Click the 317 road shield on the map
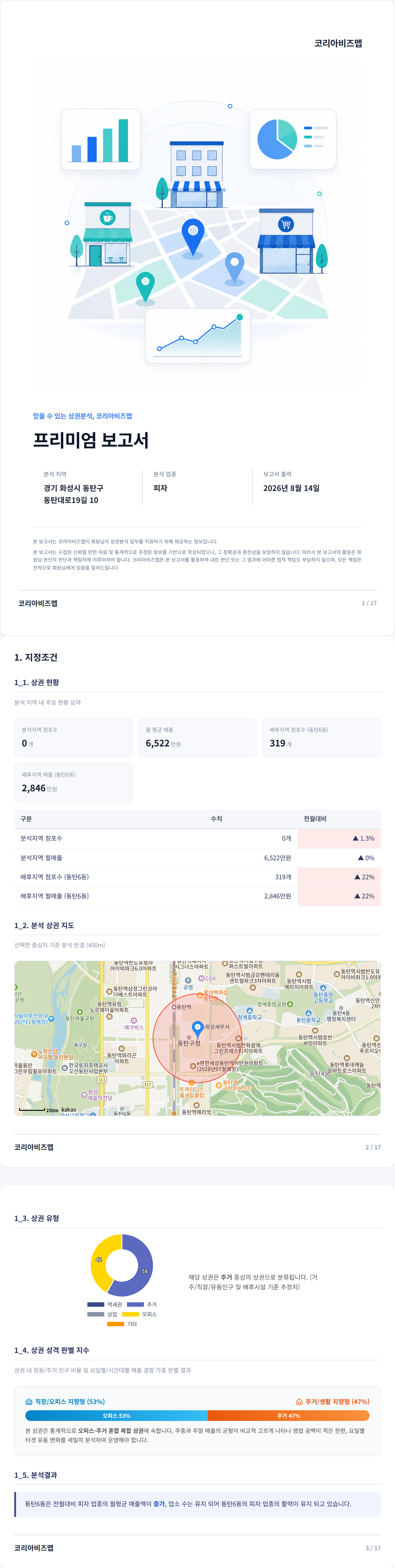Image resolution: width=395 pixels, height=1568 pixels. 147,1085
